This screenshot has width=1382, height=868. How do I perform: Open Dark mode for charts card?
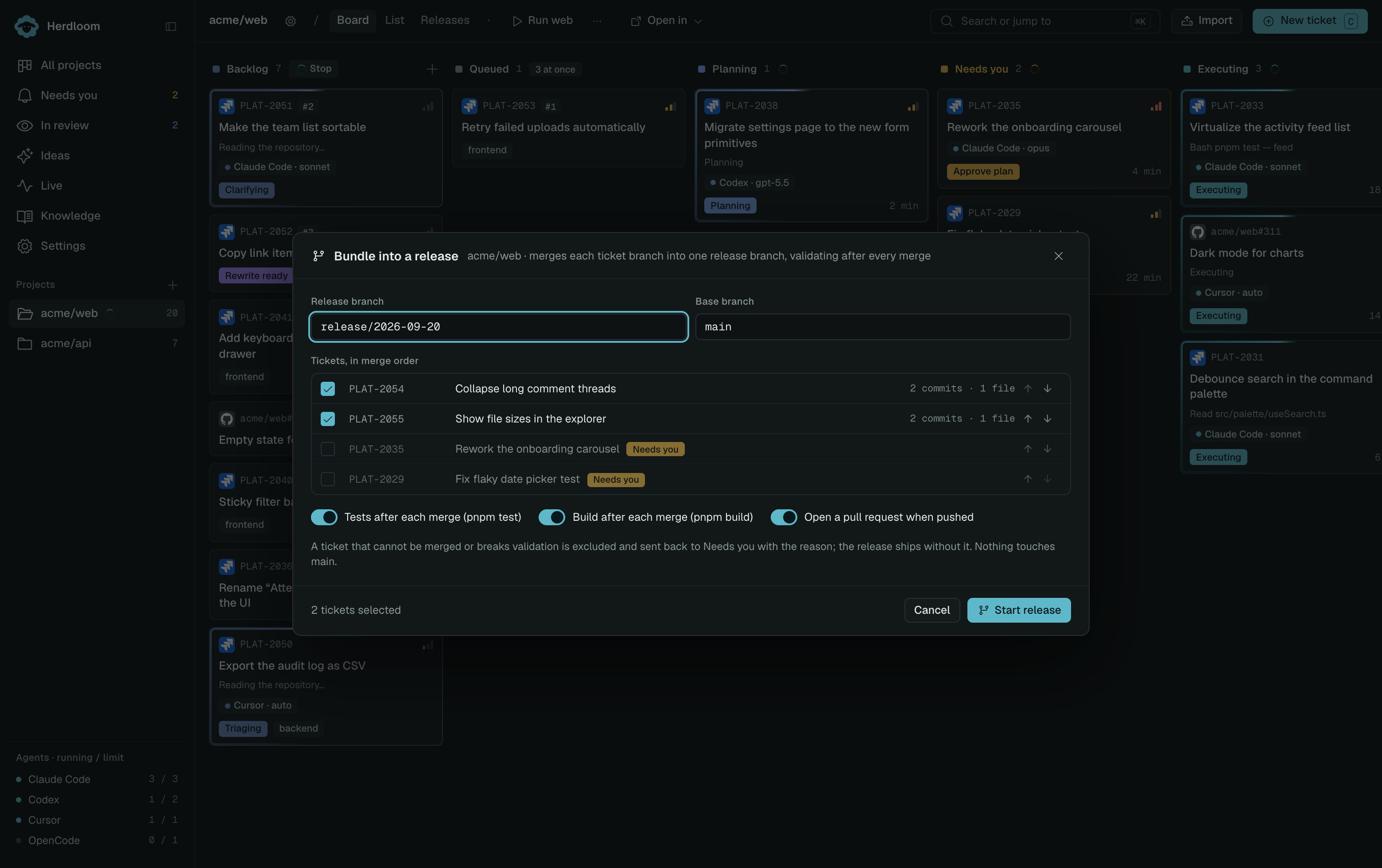(x=1281, y=274)
